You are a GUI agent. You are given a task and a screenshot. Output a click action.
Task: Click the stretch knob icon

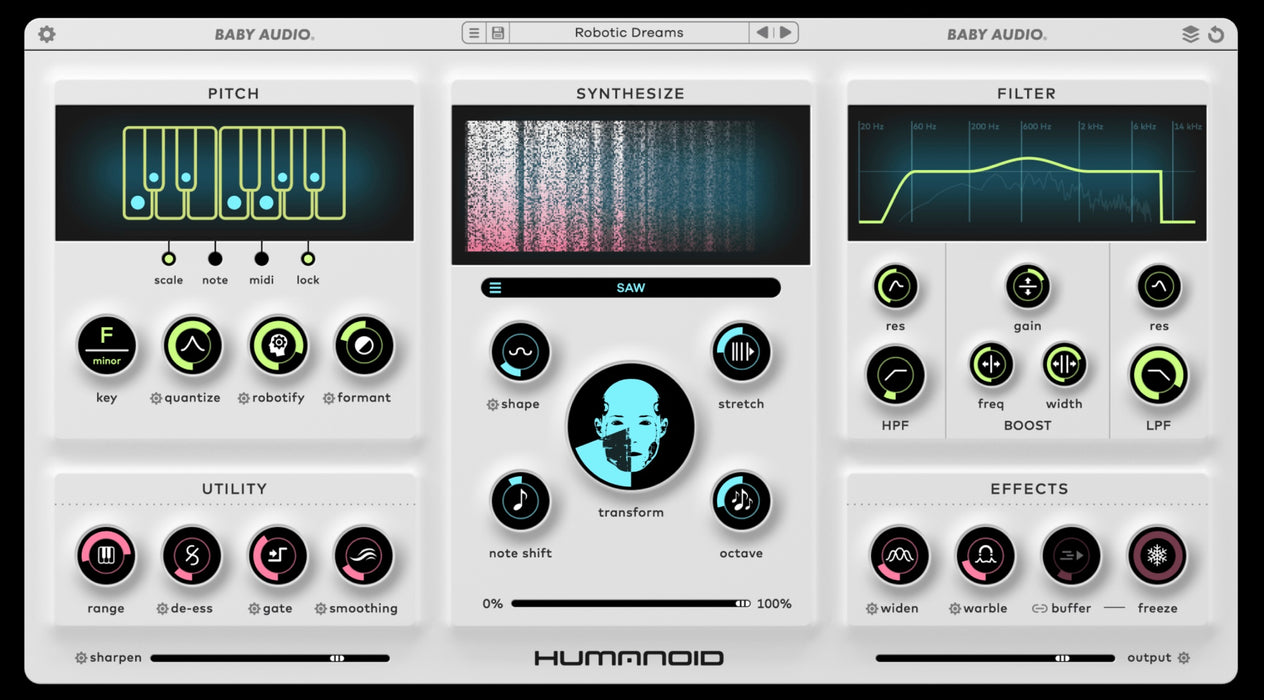coord(741,352)
